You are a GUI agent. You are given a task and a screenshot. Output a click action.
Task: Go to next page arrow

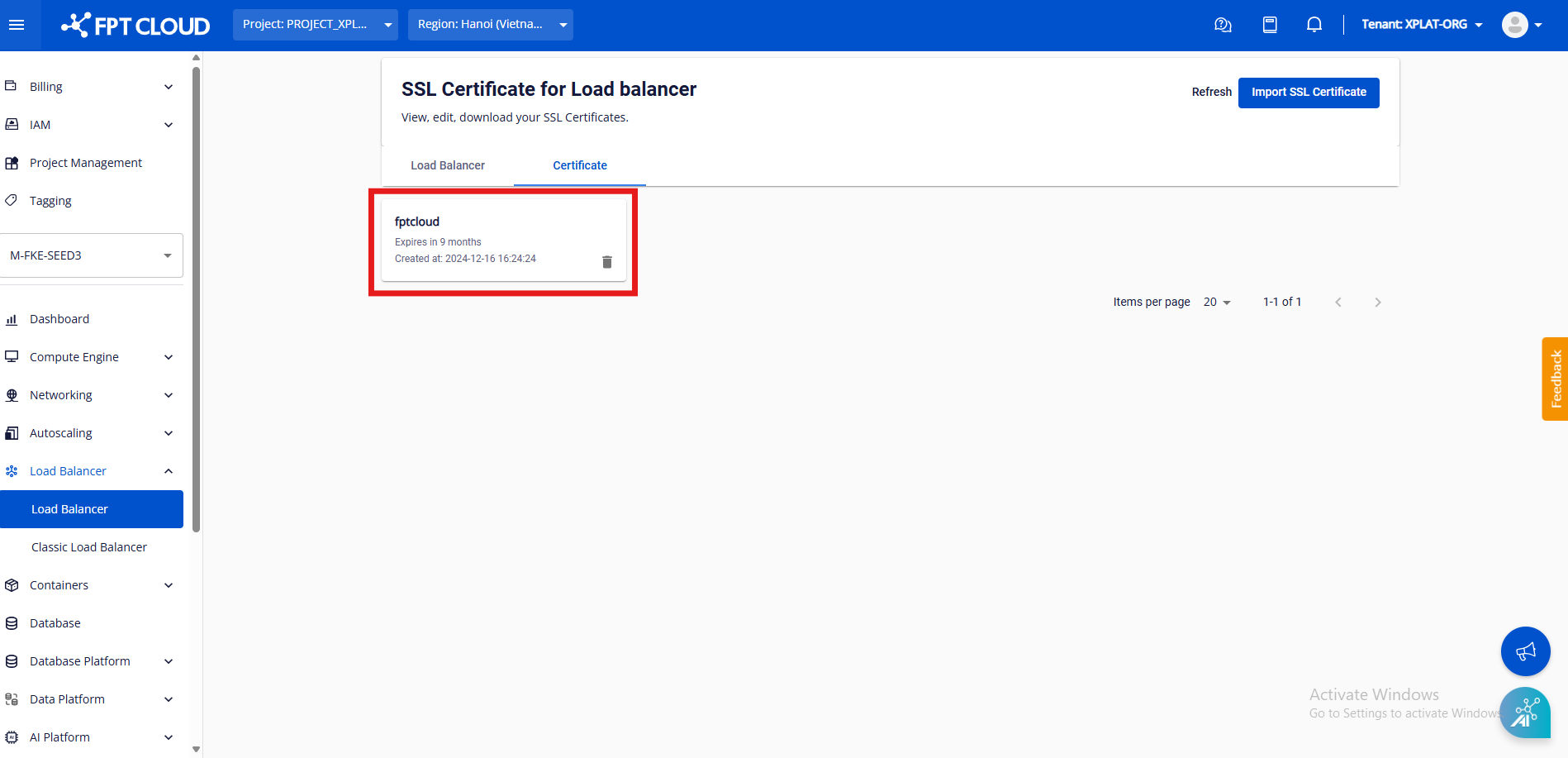(1377, 303)
